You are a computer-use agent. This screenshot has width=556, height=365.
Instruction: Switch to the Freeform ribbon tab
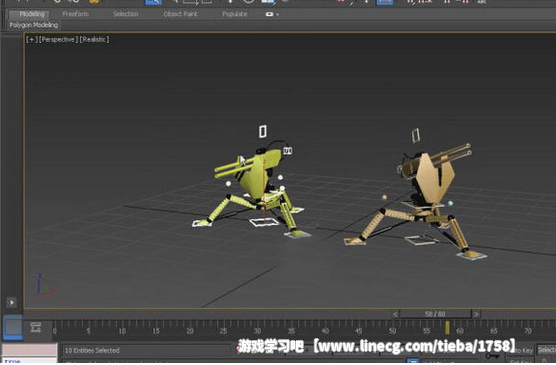[x=75, y=14]
